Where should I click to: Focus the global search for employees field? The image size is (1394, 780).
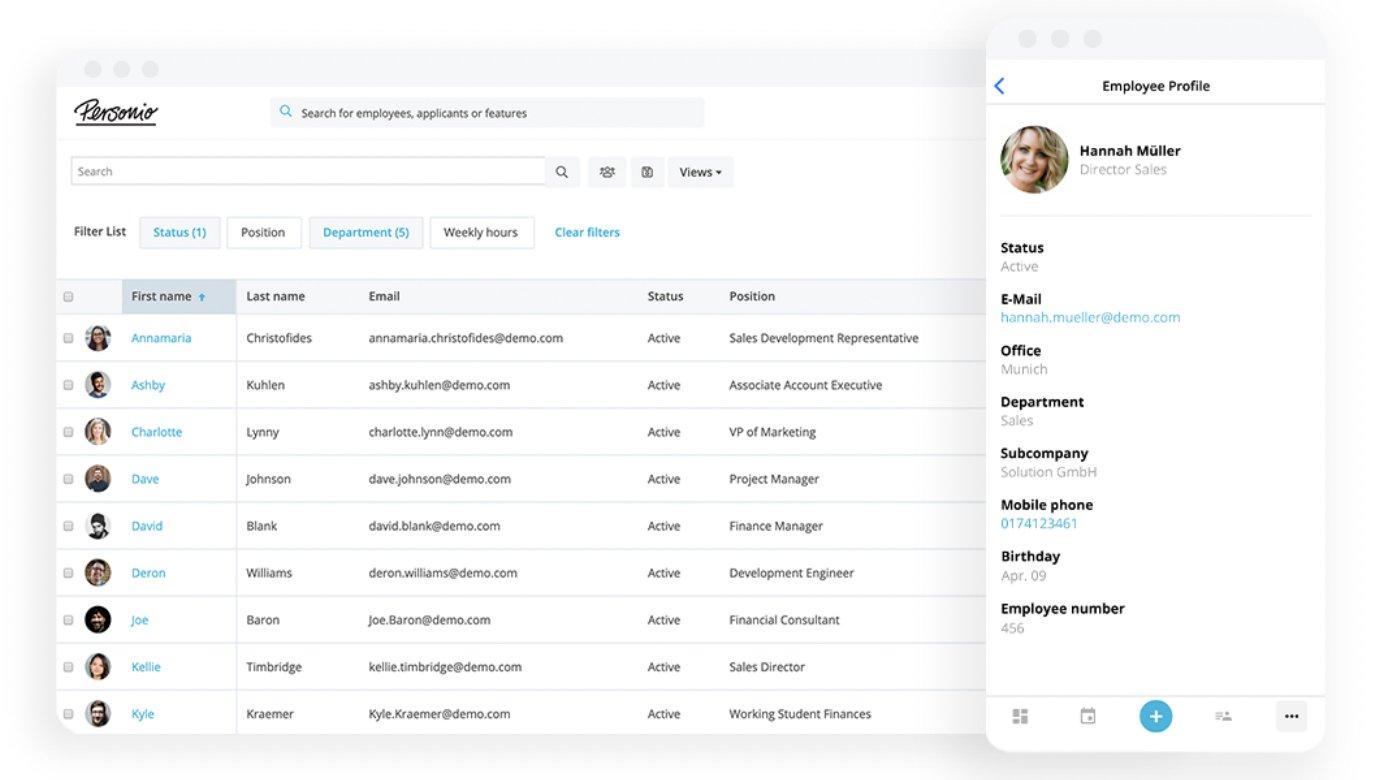487,113
